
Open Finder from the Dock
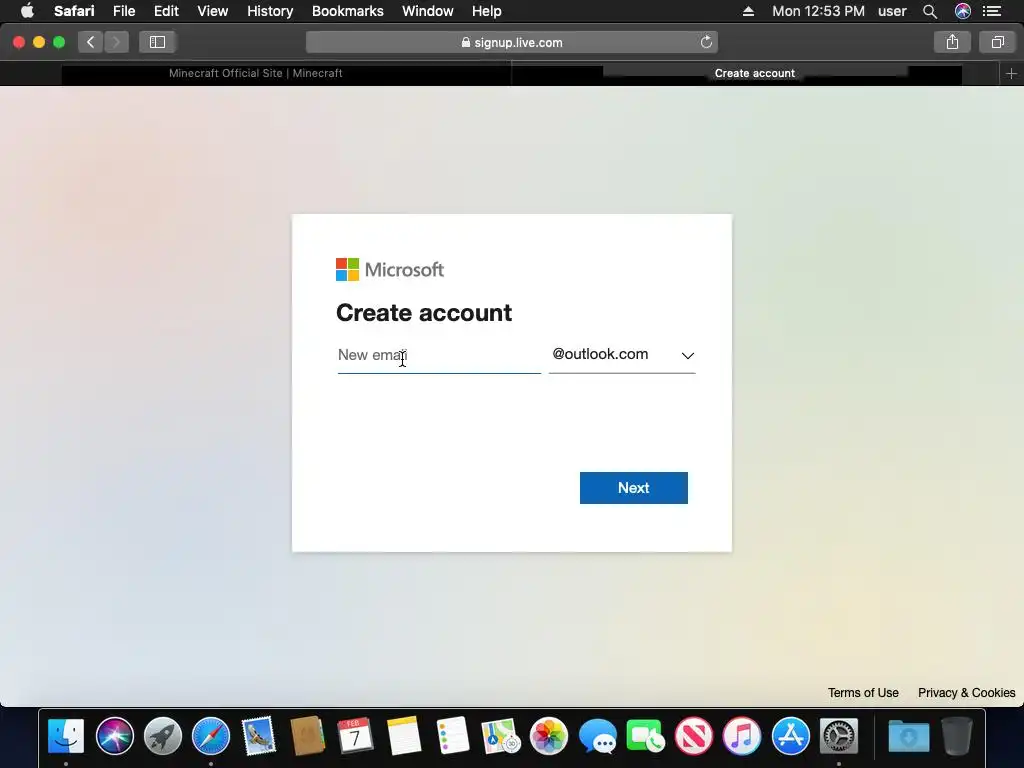[x=66, y=736]
